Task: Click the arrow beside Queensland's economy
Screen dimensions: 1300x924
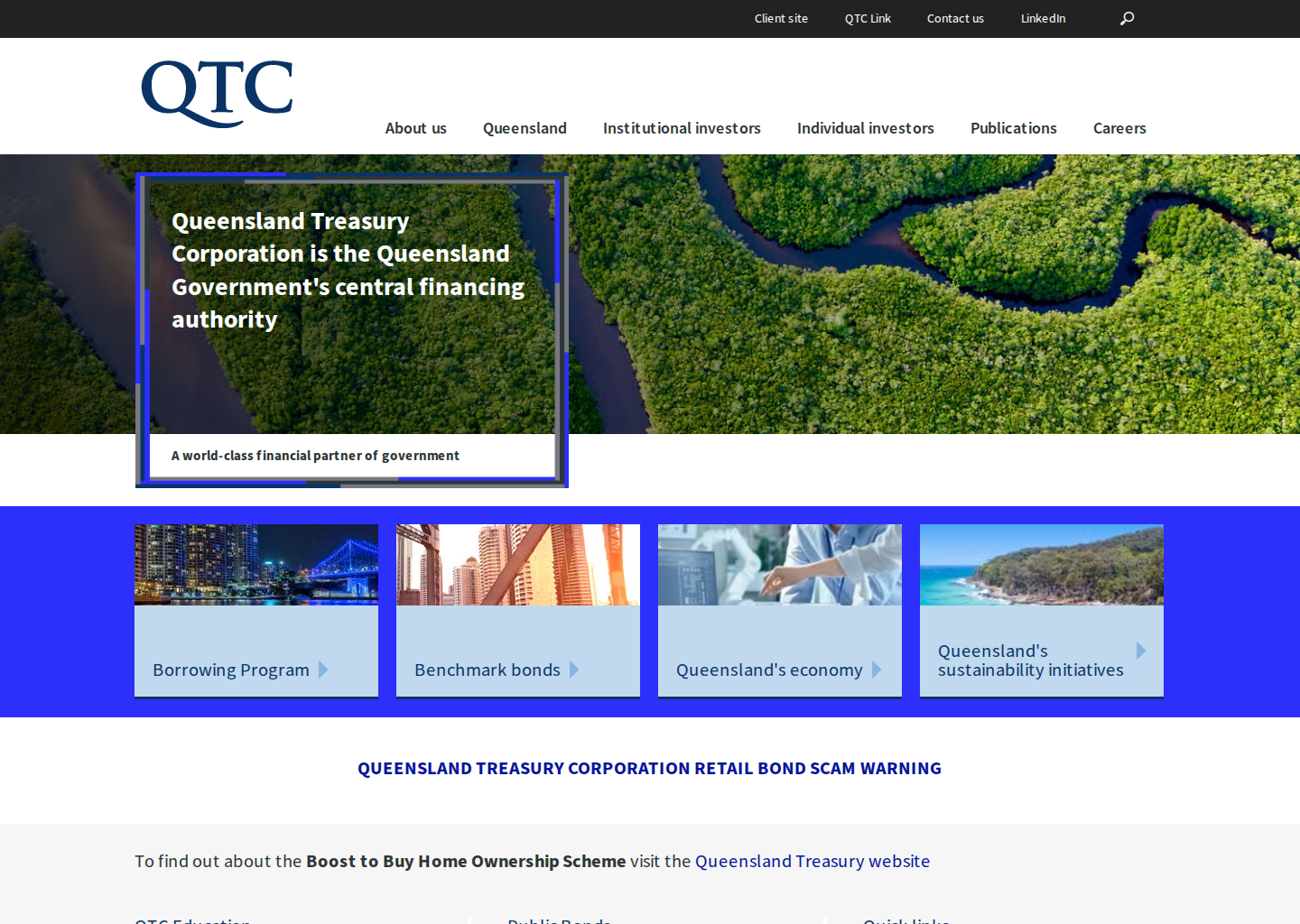Action: 877,670
